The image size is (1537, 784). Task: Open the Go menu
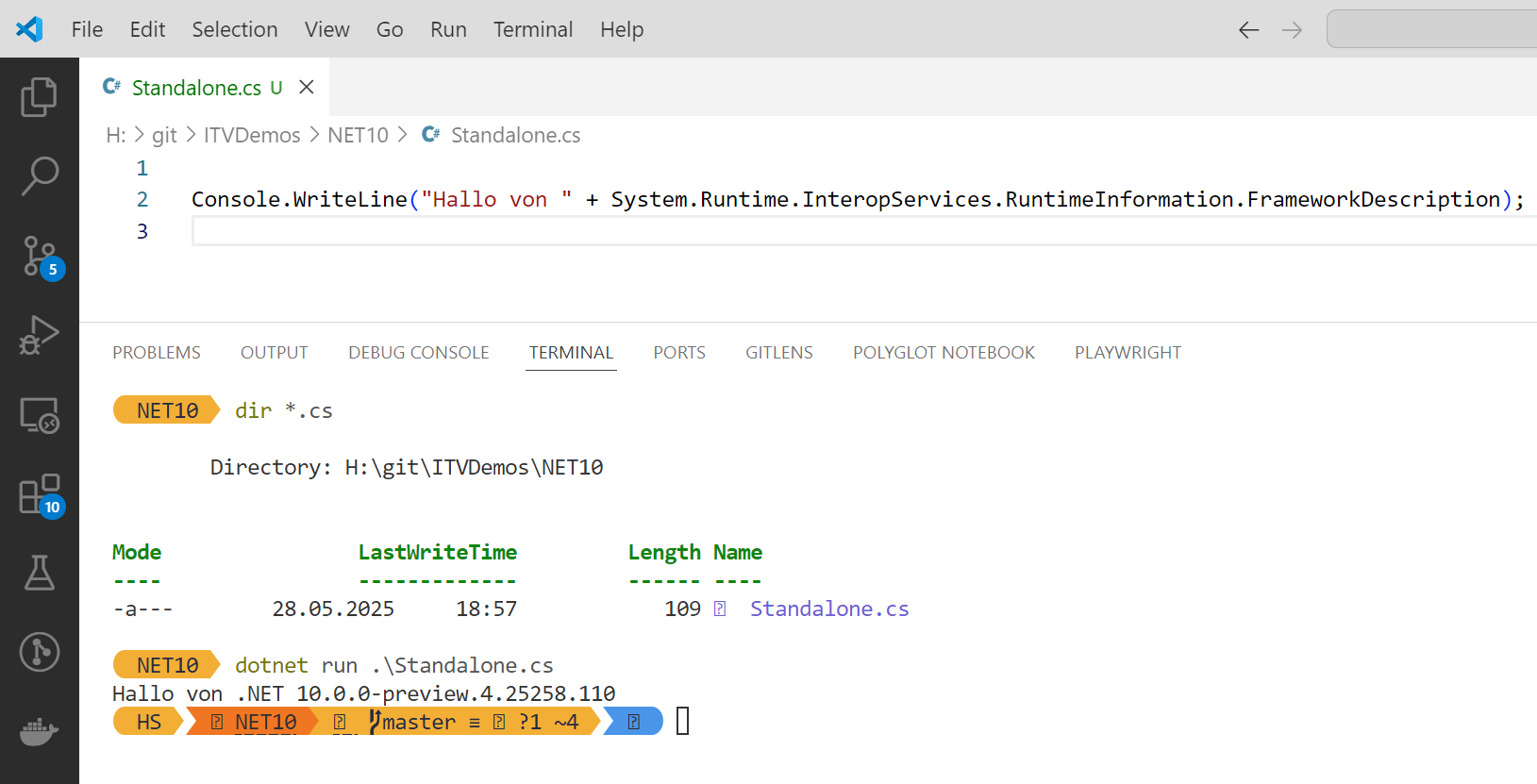tap(390, 29)
